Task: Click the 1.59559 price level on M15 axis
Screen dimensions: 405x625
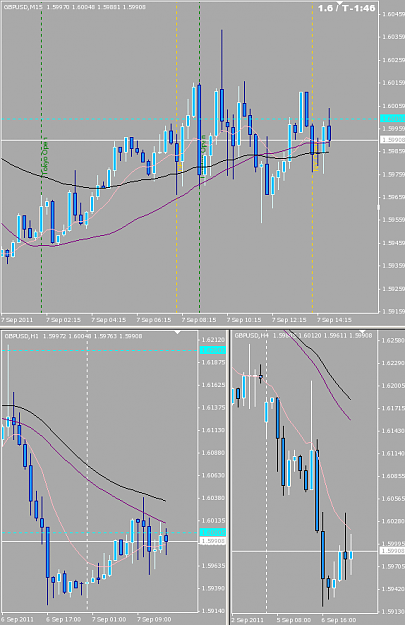Action: pos(393,220)
